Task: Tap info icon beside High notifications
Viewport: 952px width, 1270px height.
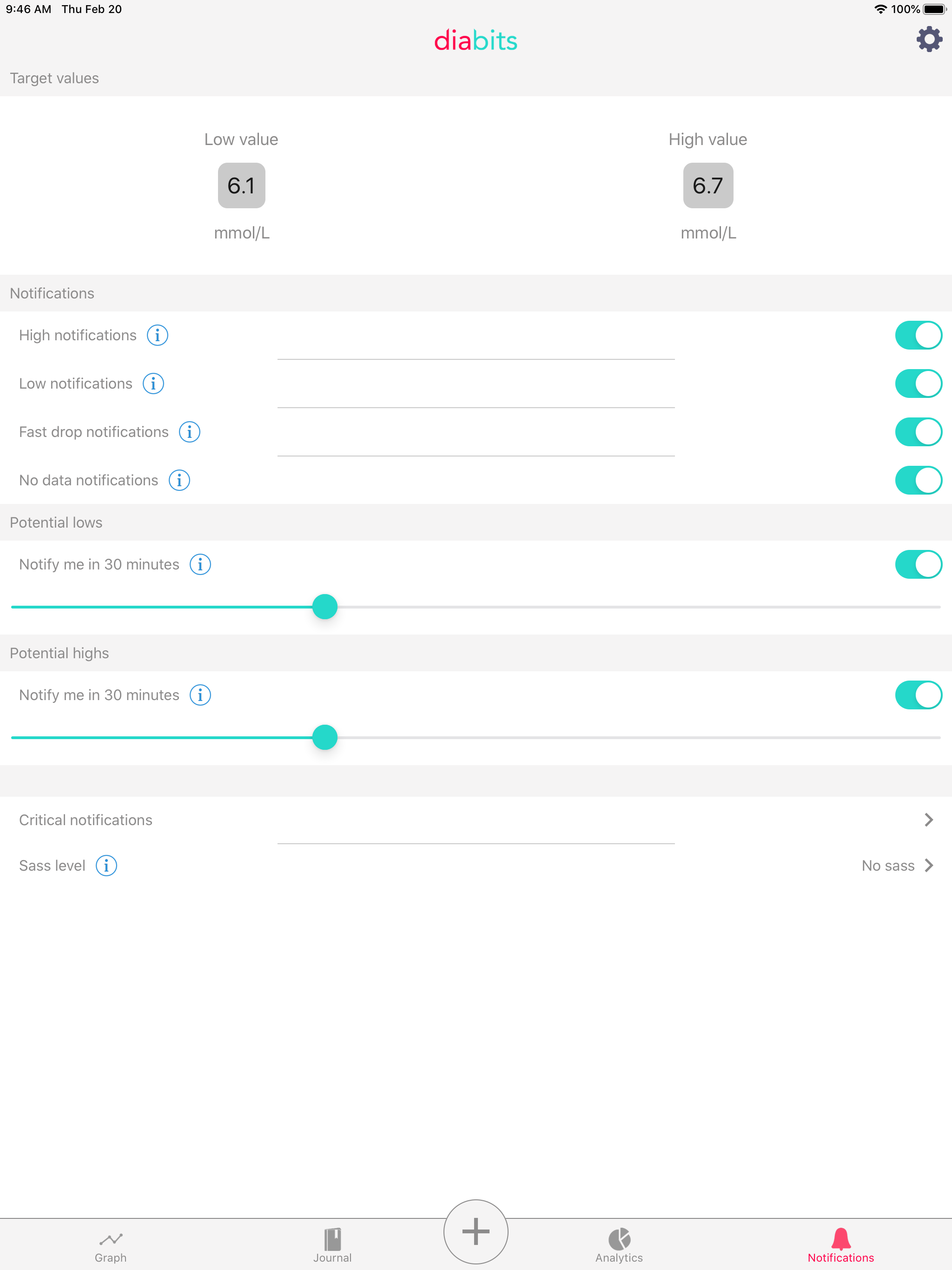Action: (157, 335)
